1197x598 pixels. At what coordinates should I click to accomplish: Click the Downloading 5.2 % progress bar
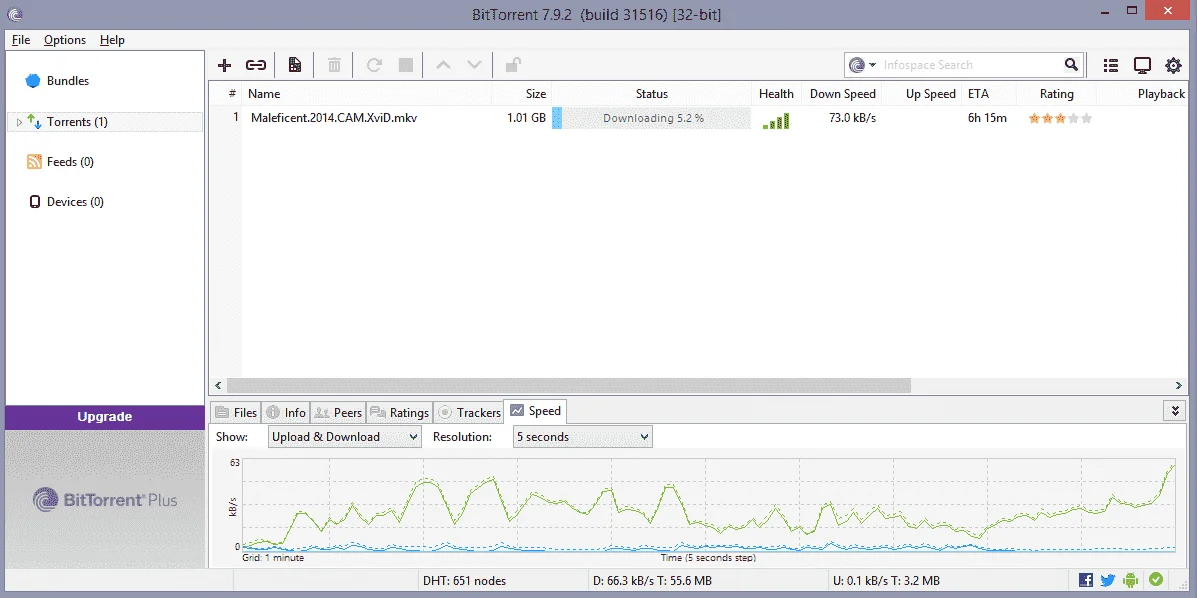[x=651, y=118]
